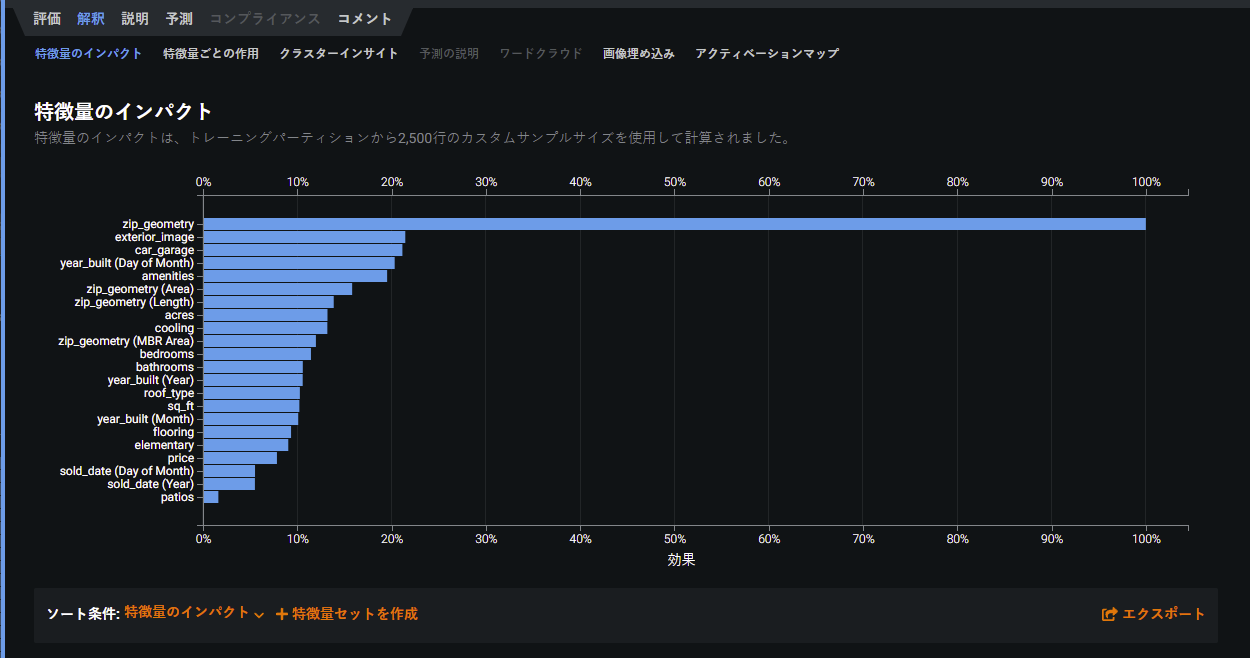
Task: Click the zip_geometry bar at 100%
Action: 674,224
